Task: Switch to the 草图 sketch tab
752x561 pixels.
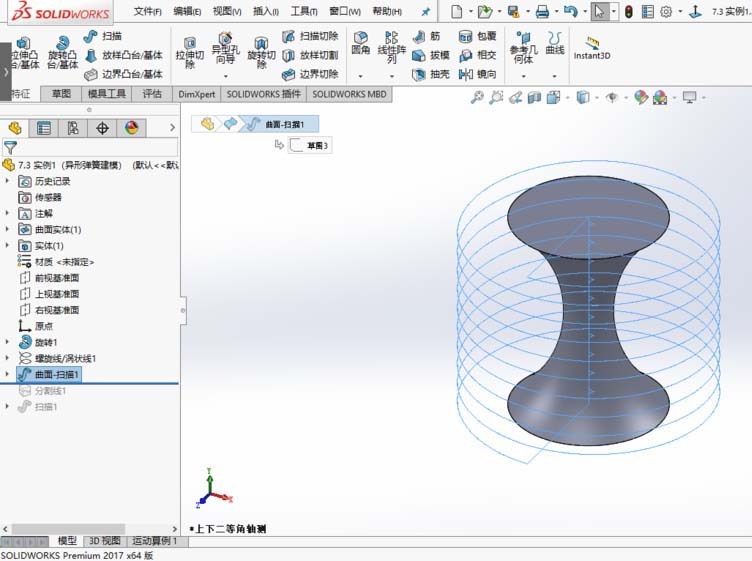Action: click(x=61, y=94)
